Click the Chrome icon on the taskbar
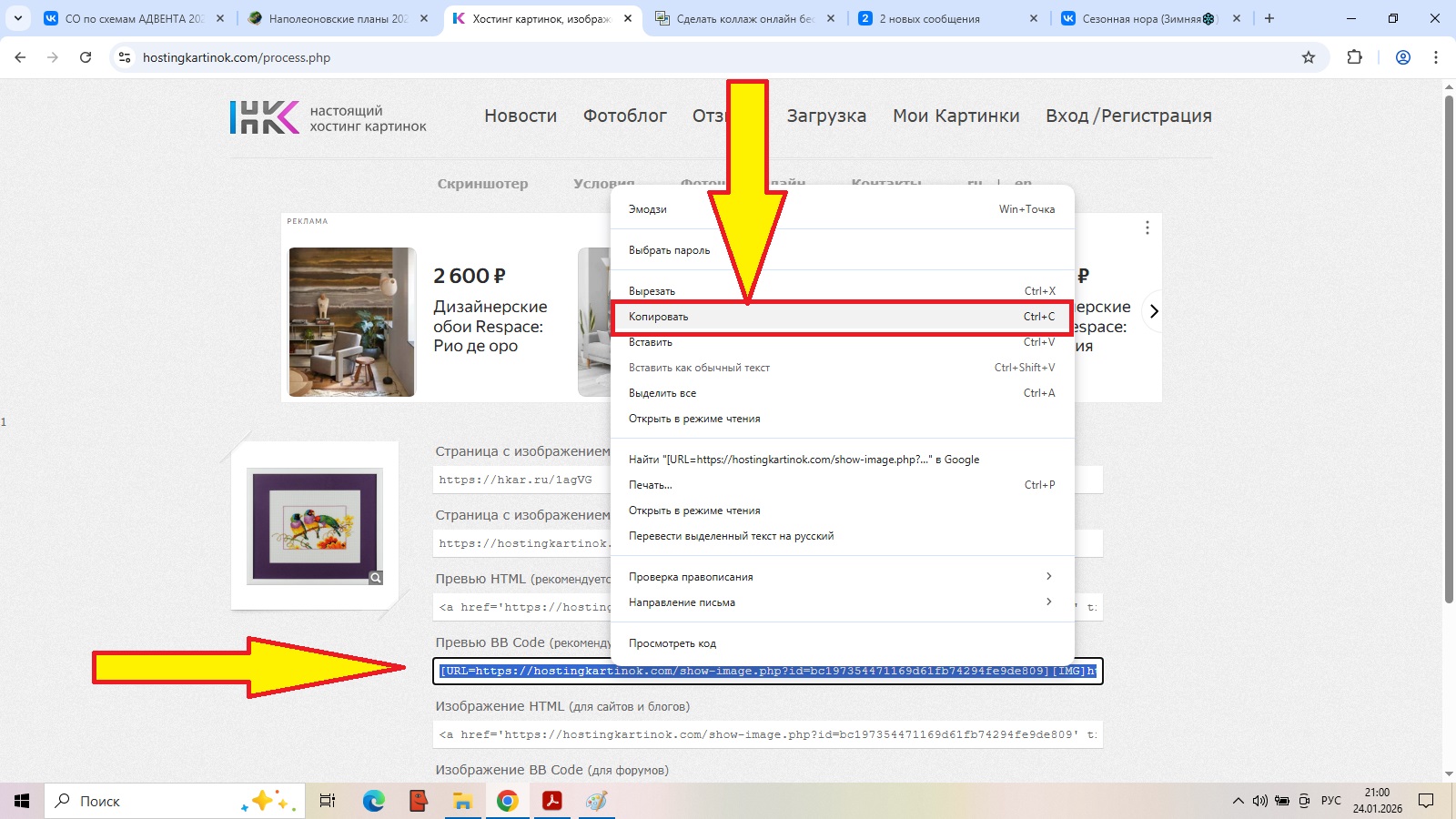The height and width of the screenshot is (819, 1456). point(507,801)
